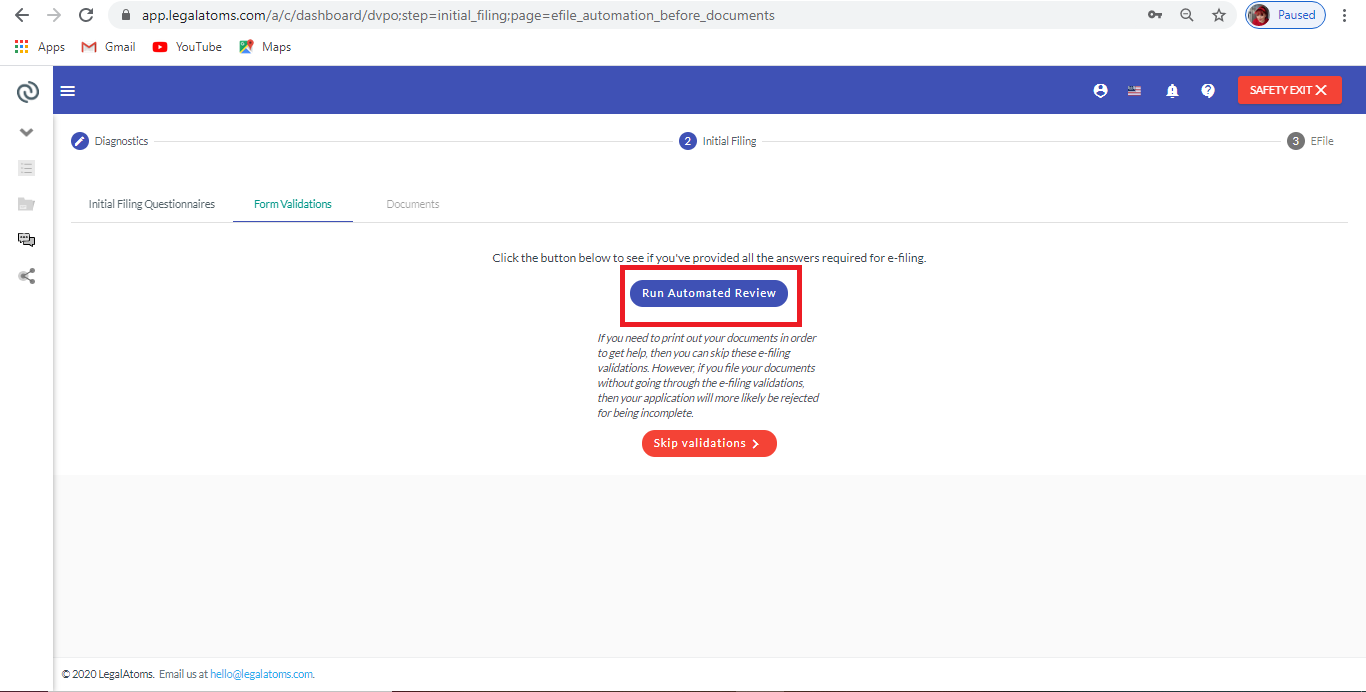Bookmark this page with the star icon
The image size is (1366, 692).
click(x=1219, y=15)
